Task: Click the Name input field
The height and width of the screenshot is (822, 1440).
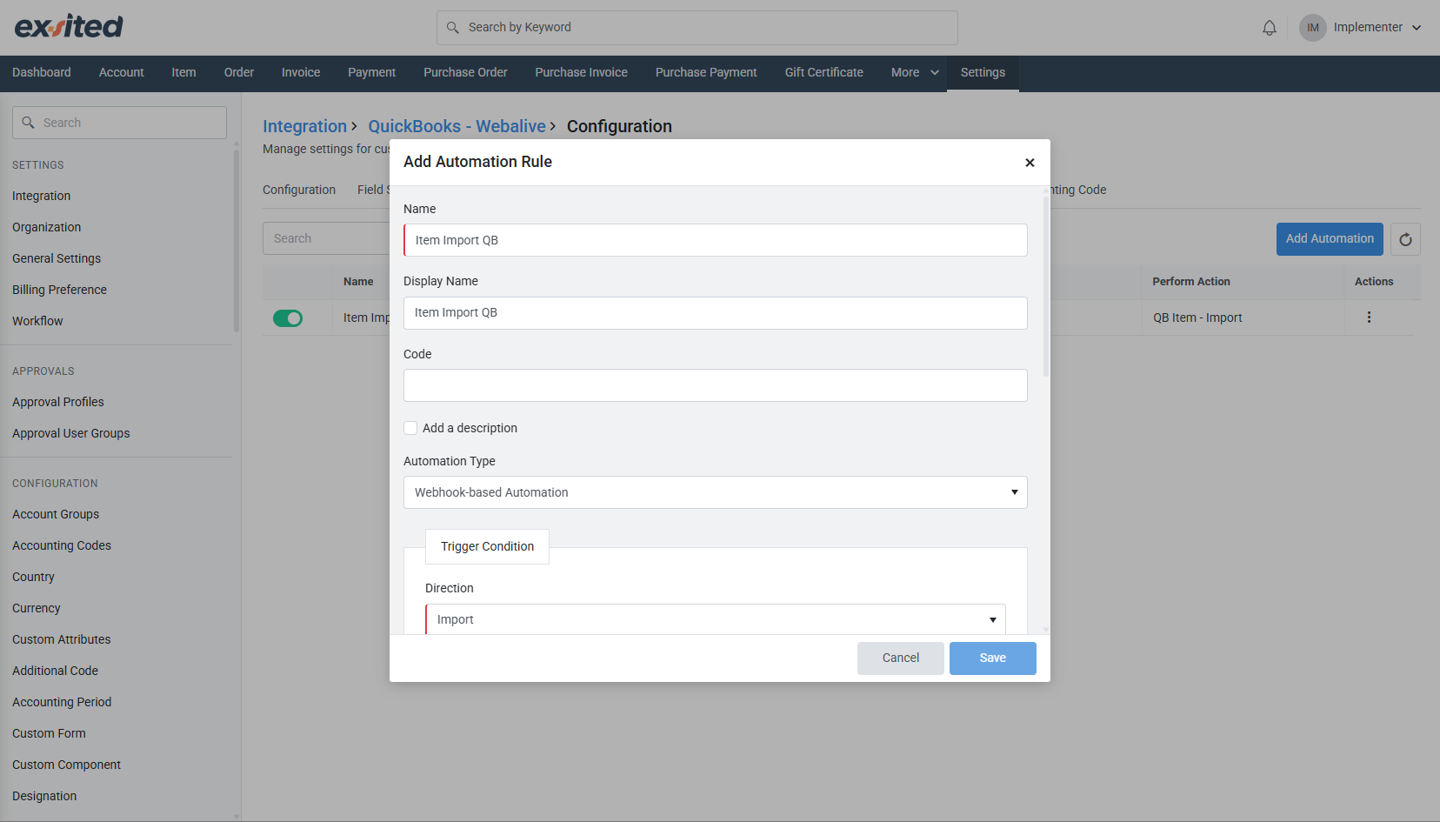Action: point(715,240)
